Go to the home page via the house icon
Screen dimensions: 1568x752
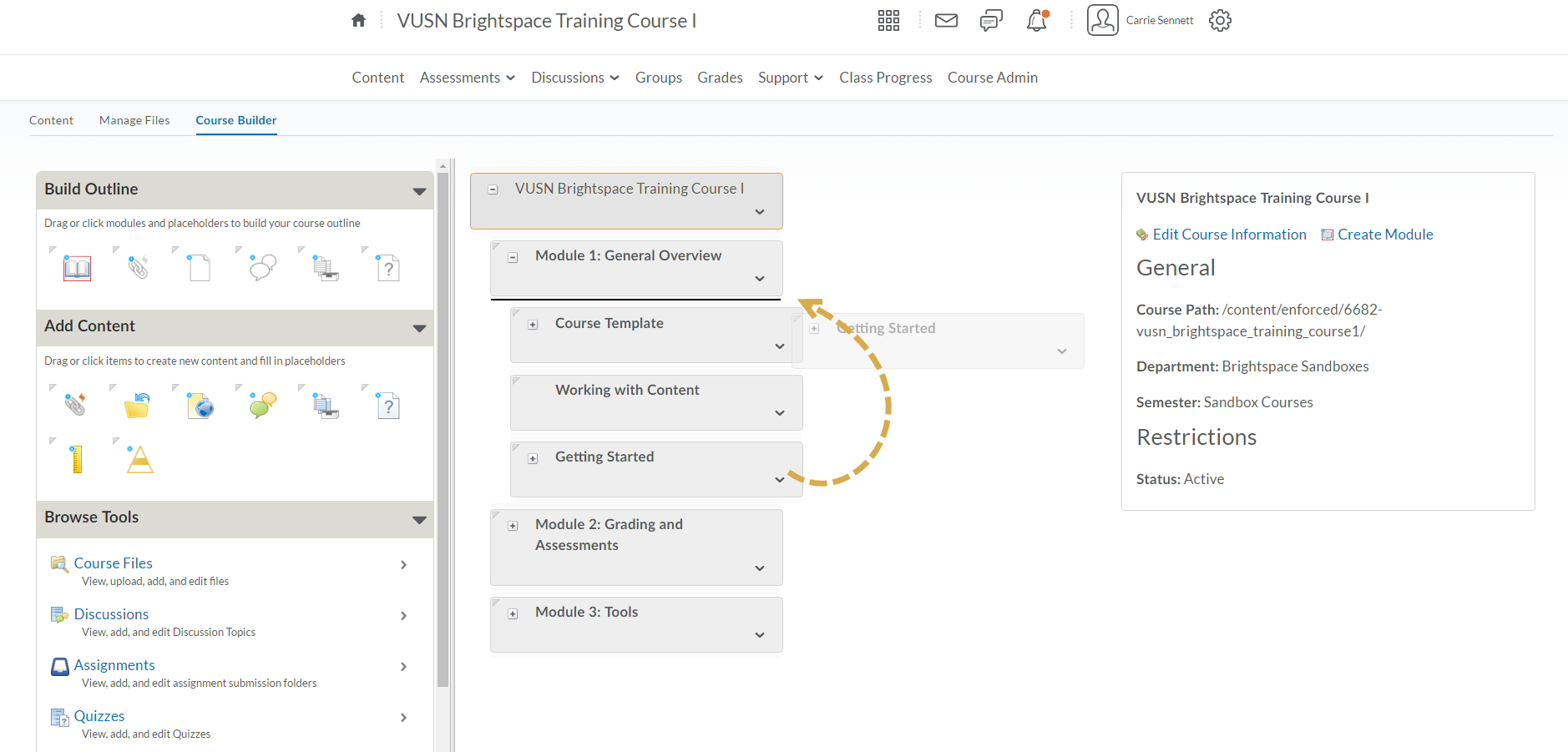pos(358,20)
